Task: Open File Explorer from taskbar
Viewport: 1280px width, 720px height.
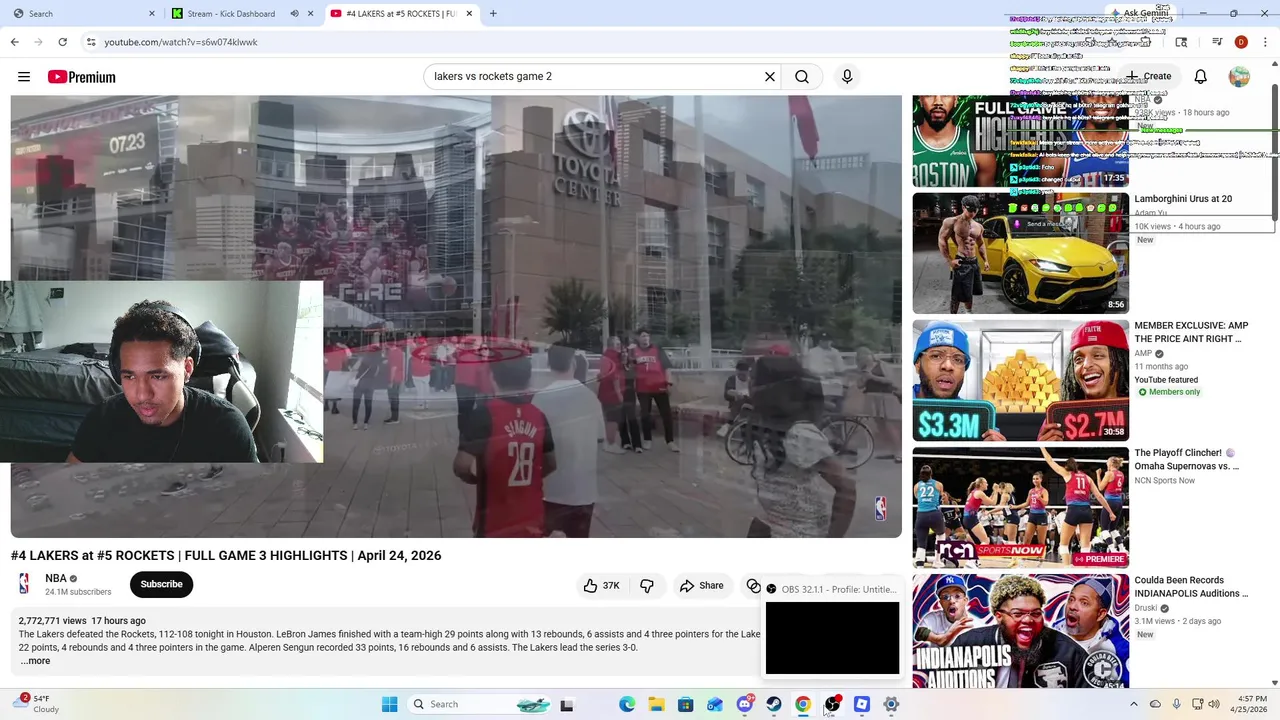Action: pyautogui.click(x=656, y=704)
